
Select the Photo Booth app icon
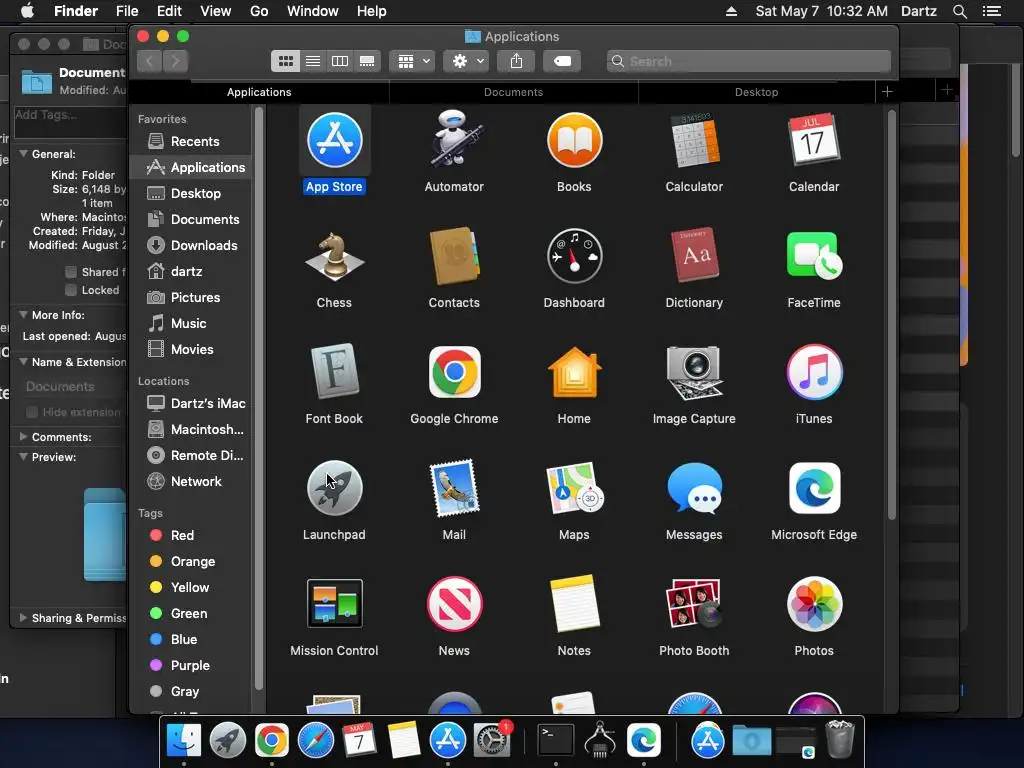(x=694, y=604)
